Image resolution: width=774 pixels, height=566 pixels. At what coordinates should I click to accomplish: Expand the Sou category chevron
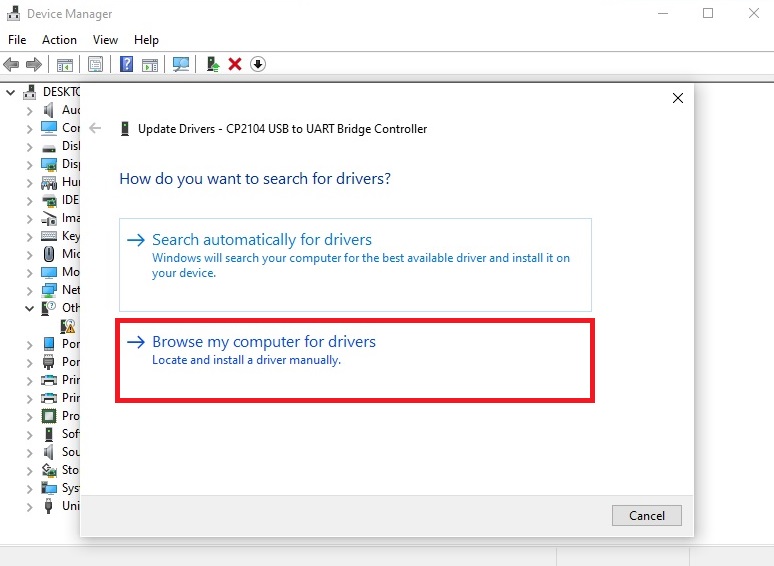tap(30, 453)
